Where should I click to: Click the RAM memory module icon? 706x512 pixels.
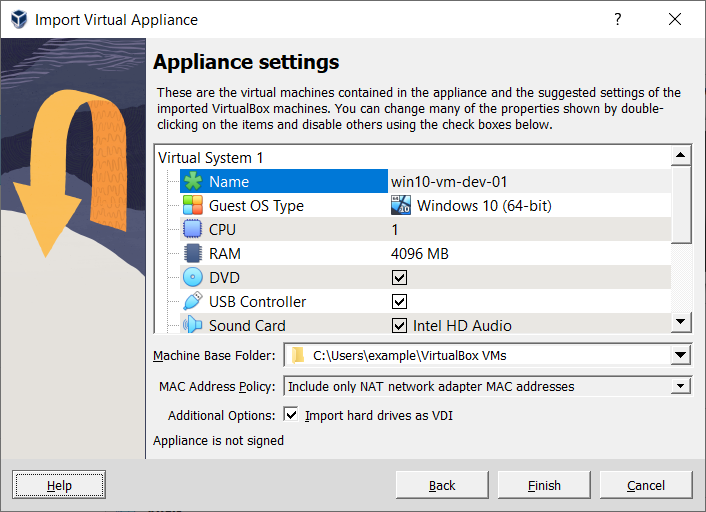tap(193, 253)
